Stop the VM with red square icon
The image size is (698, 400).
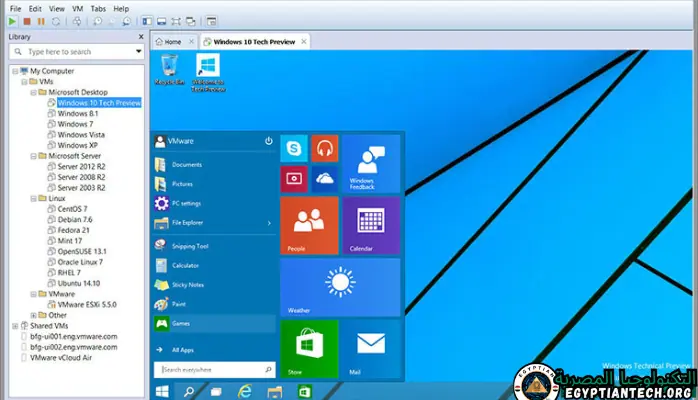point(27,20)
